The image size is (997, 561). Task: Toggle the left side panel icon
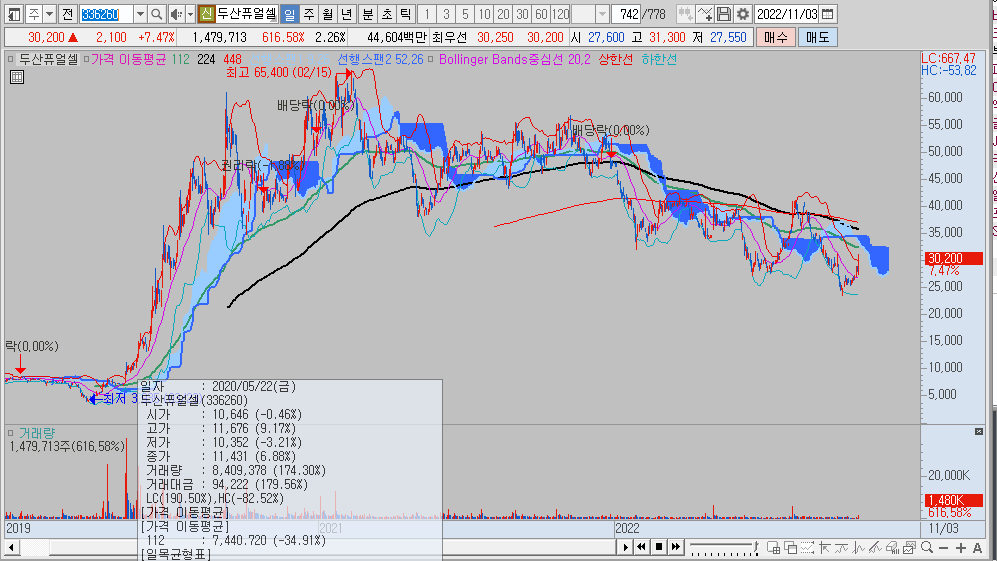(x=13, y=13)
